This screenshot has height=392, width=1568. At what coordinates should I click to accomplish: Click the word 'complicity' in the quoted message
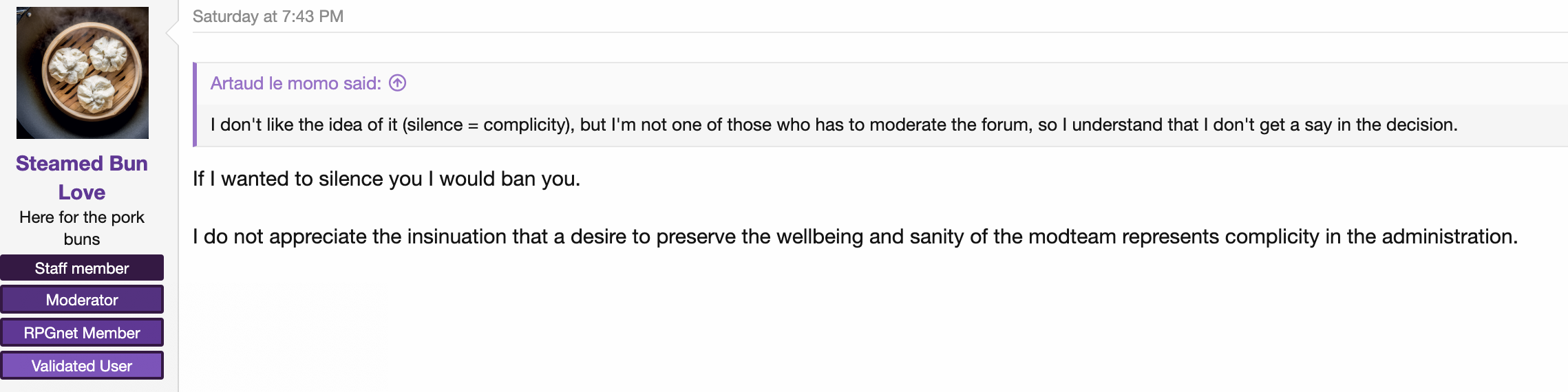[525, 124]
